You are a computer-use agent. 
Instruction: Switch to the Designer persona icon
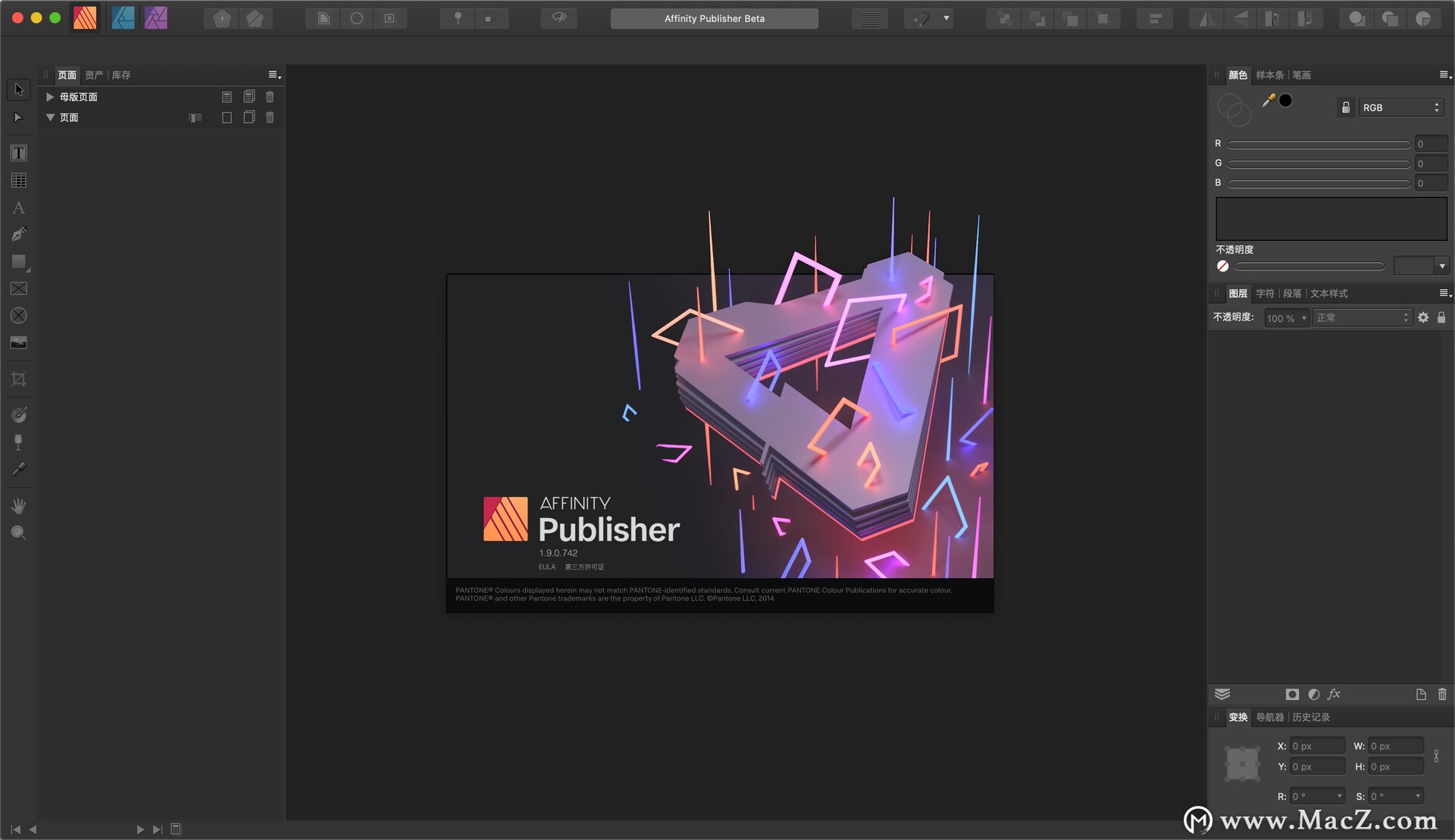click(x=123, y=17)
